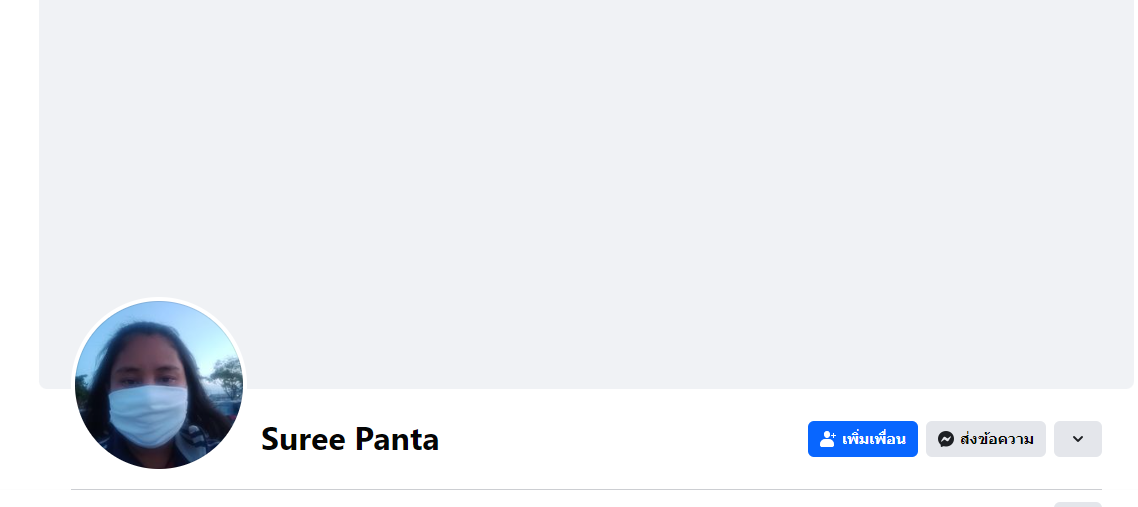Click the down-chevron icon in the profile actions
1138x507 pixels.
click(1077, 439)
